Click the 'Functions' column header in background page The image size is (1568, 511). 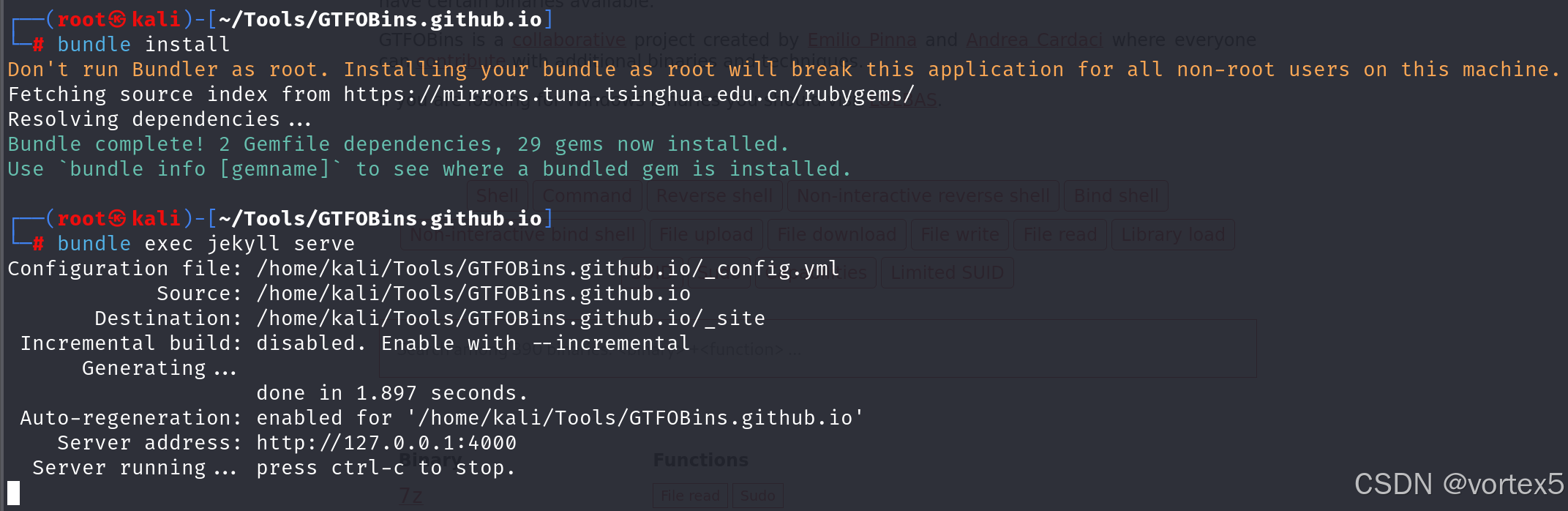click(701, 460)
